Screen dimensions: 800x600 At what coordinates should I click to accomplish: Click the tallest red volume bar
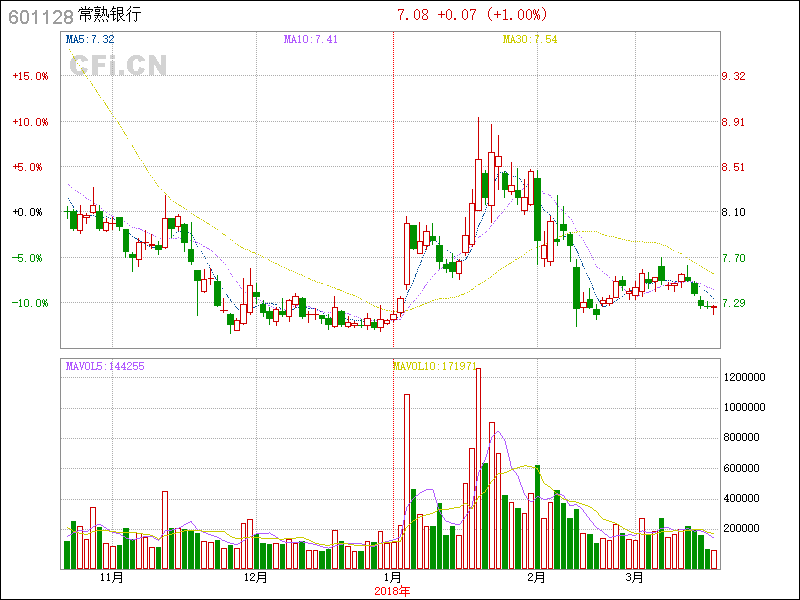(x=478, y=468)
